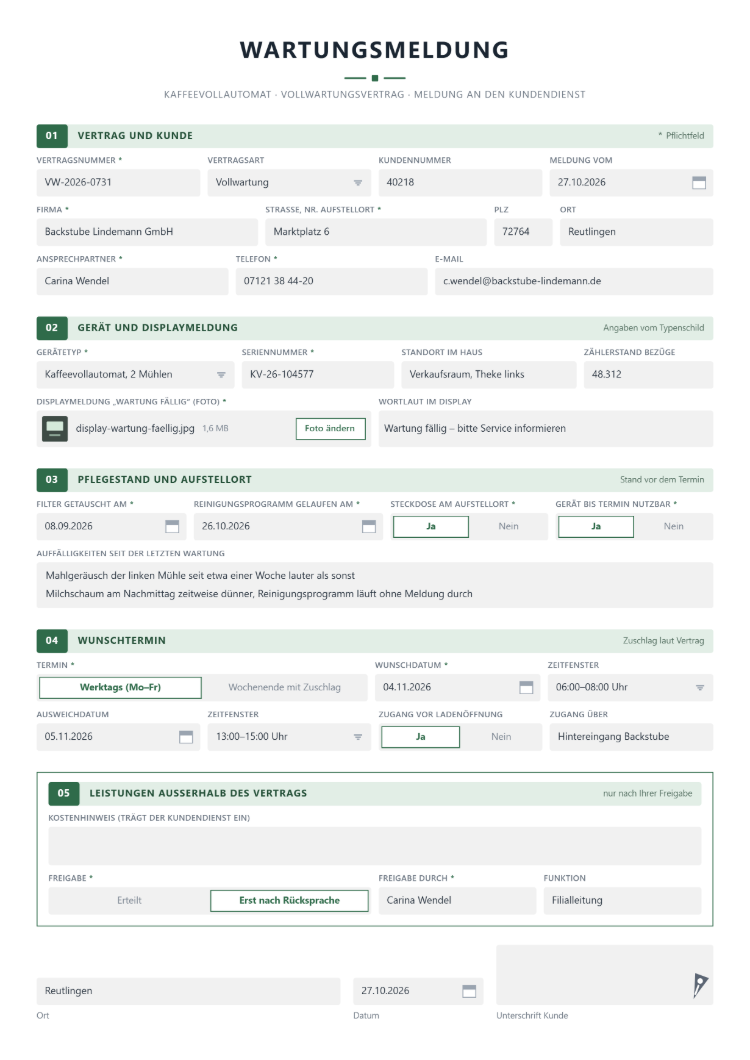Edit the Zugang über field Hintereingang Backstube
The image size is (750, 1060).
click(632, 737)
